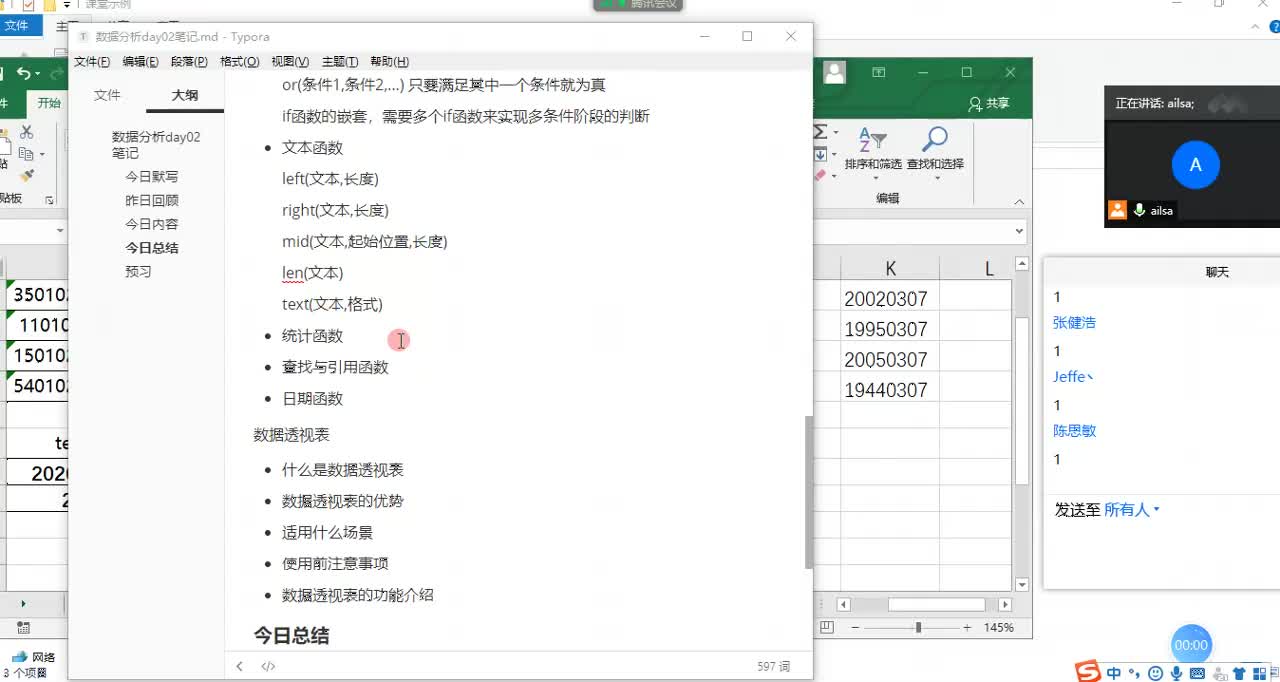Open the AutoSum dropdown arrow
This screenshot has width=1280, height=682.
[834, 133]
